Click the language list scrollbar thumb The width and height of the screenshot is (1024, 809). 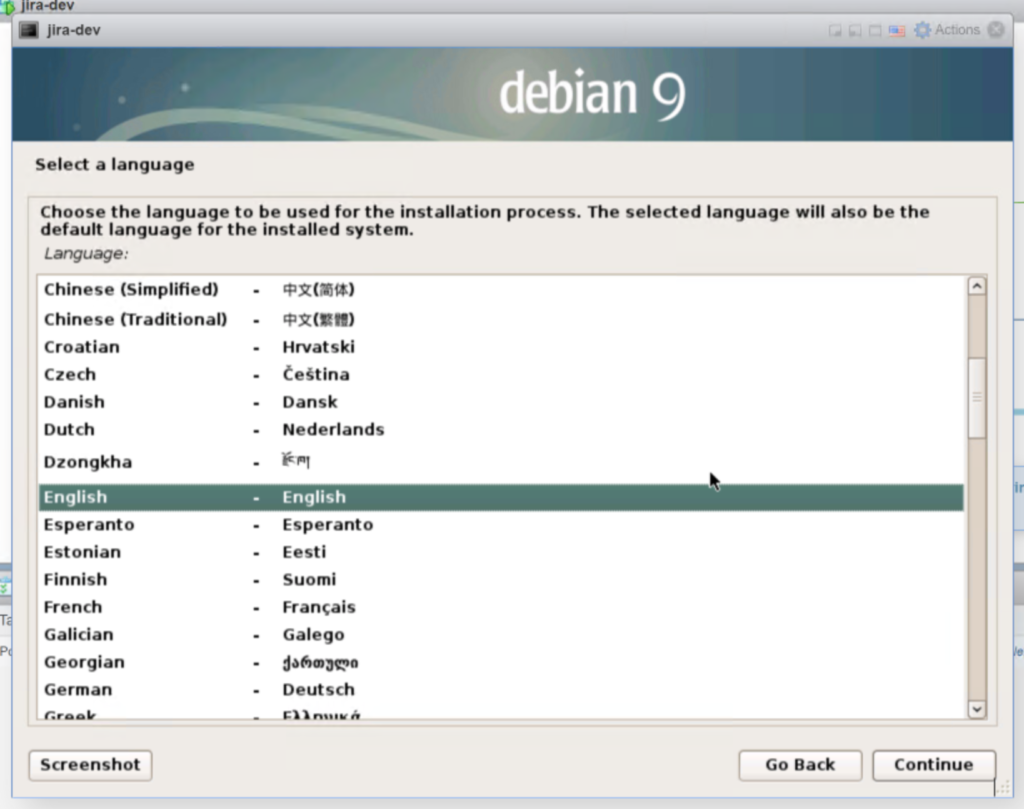(977, 398)
